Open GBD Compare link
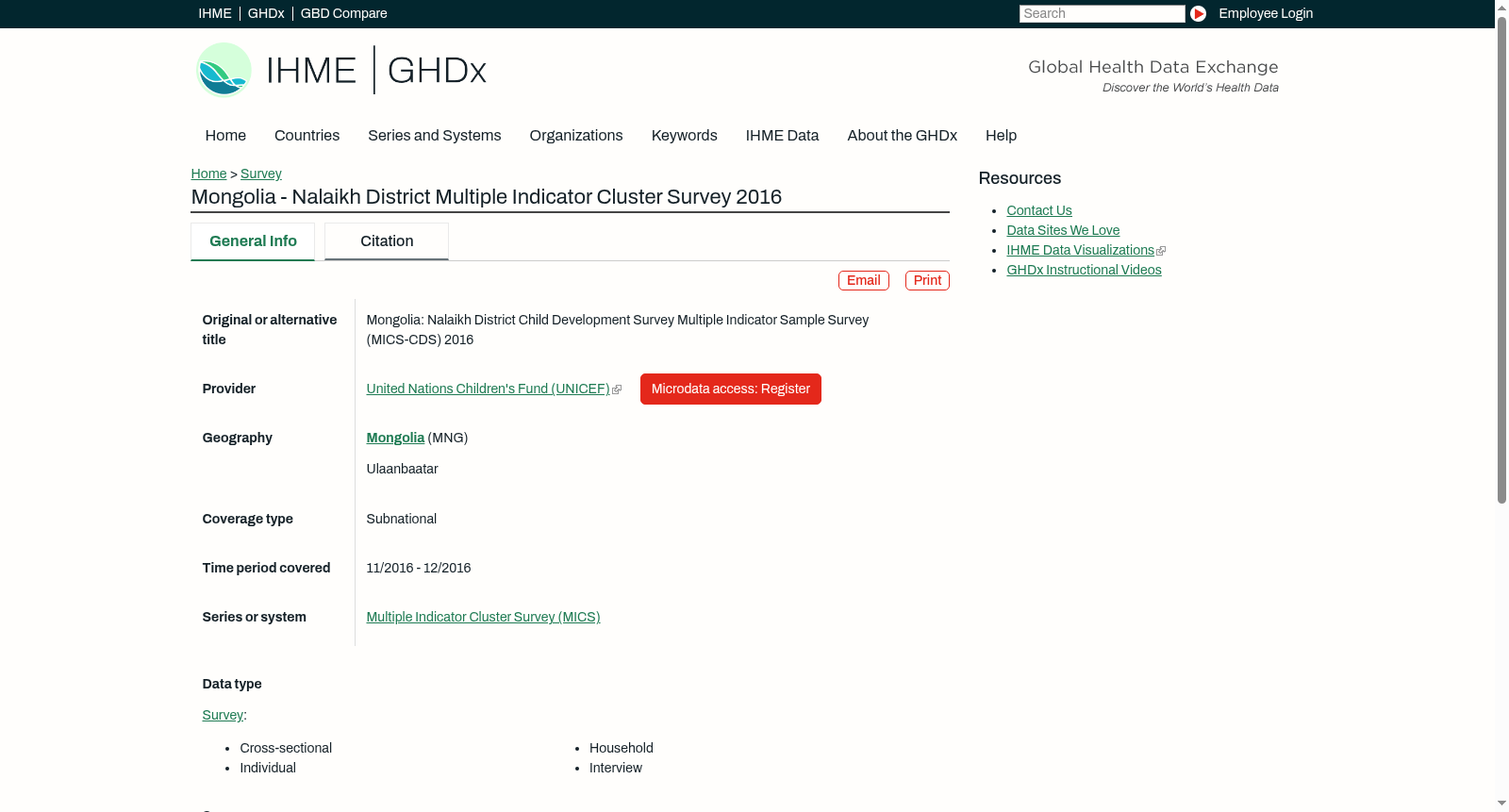The width and height of the screenshot is (1509, 812). pyautogui.click(x=343, y=13)
